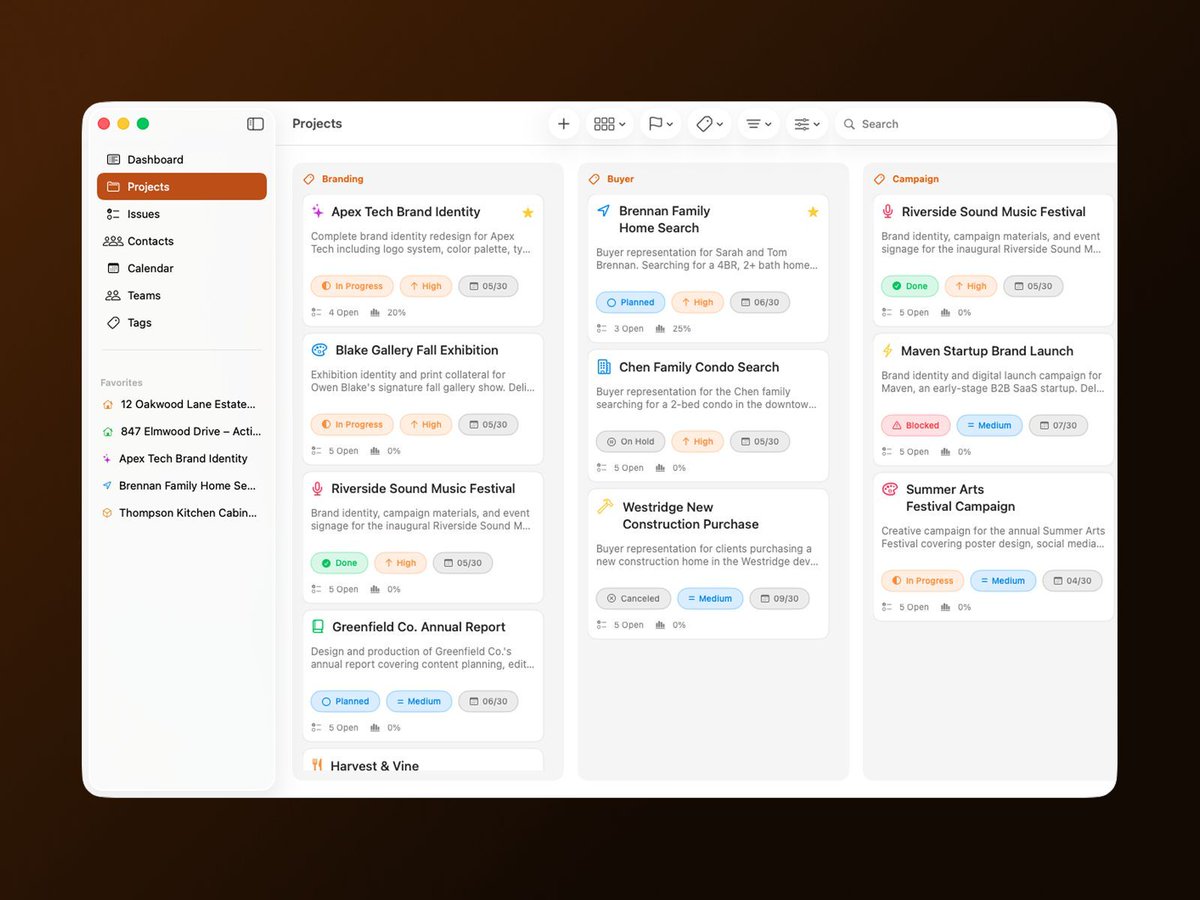Click 09/30 date badge on Westridge card
This screenshot has width=1200, height=900.
click(779, 599)
